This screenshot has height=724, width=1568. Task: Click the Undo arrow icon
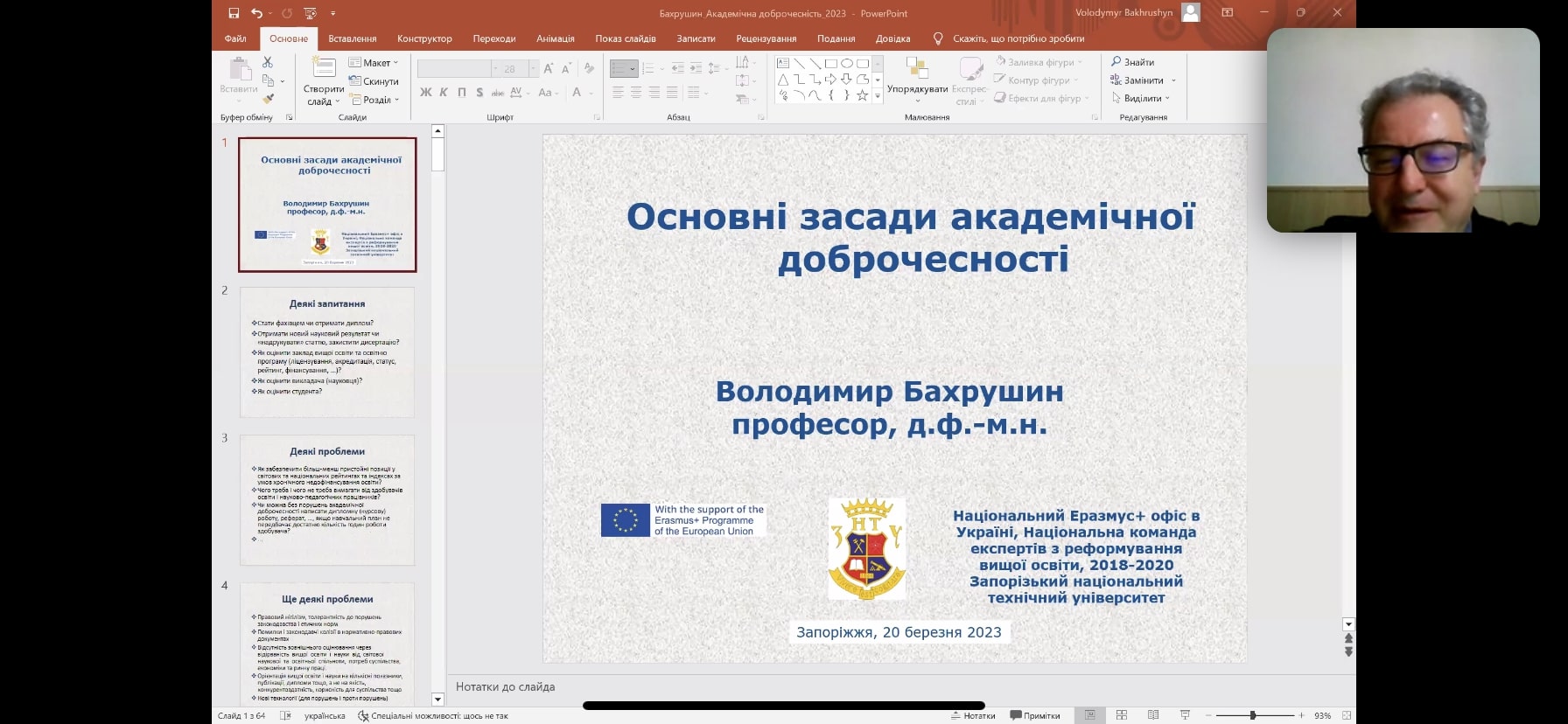pos(256,13)
